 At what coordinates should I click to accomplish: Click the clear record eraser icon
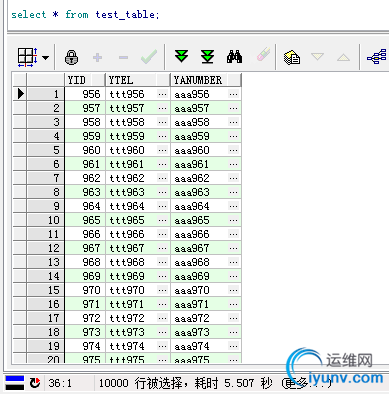coord(263,55)
